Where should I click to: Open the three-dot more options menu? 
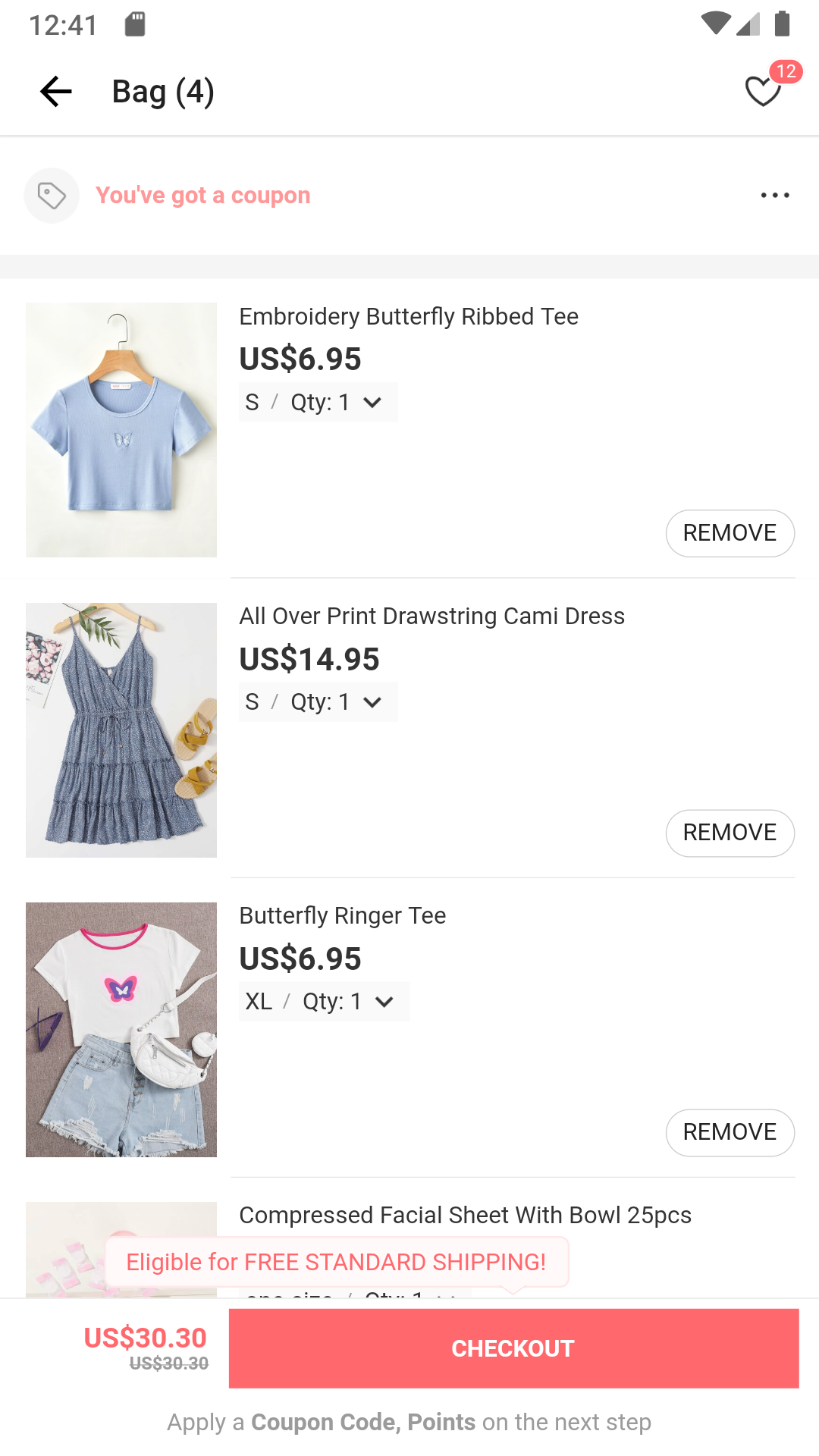pyautogui.click(x=774, y=196)
